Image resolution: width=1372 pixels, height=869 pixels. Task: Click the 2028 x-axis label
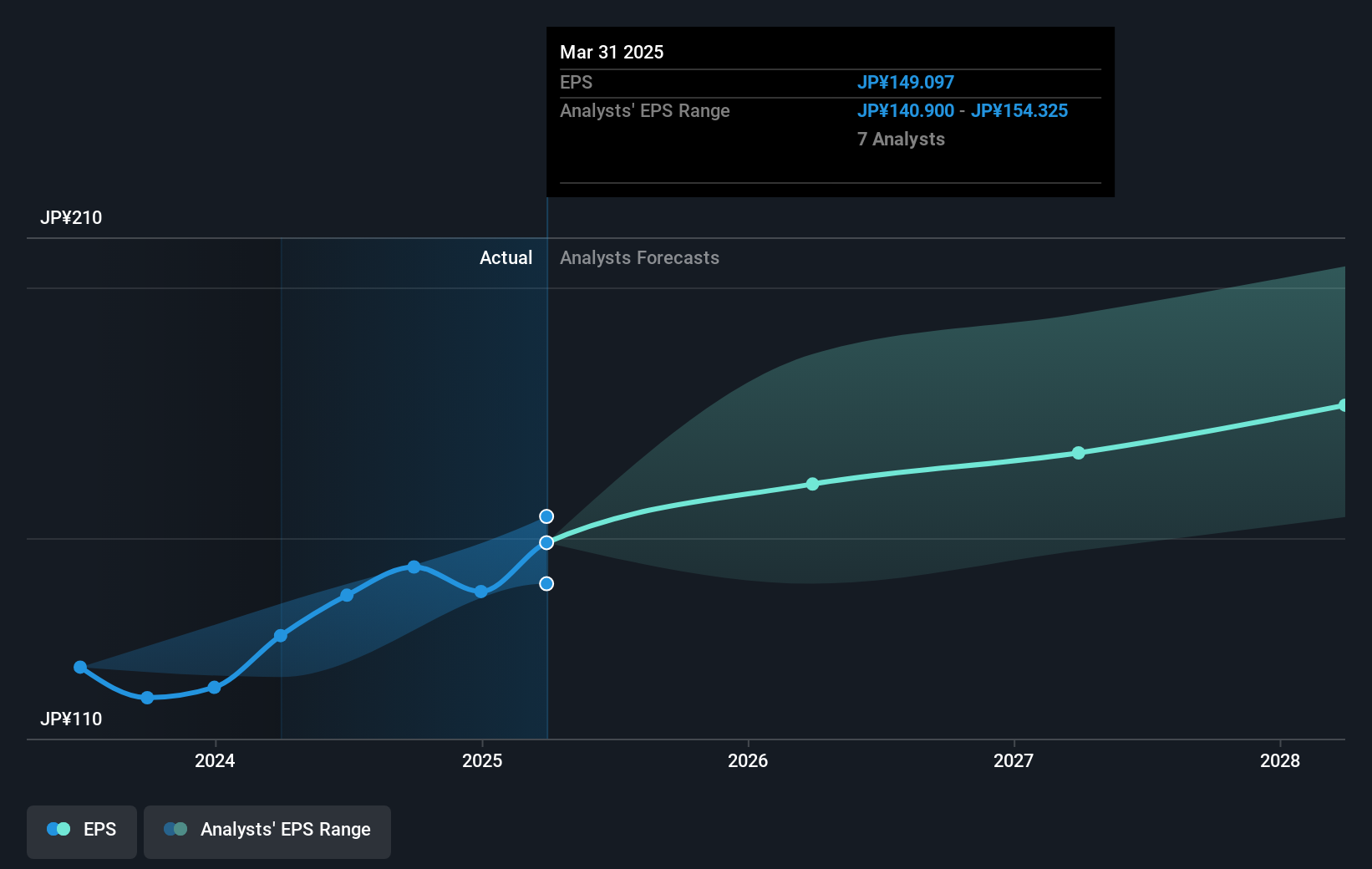(1280, 760)
